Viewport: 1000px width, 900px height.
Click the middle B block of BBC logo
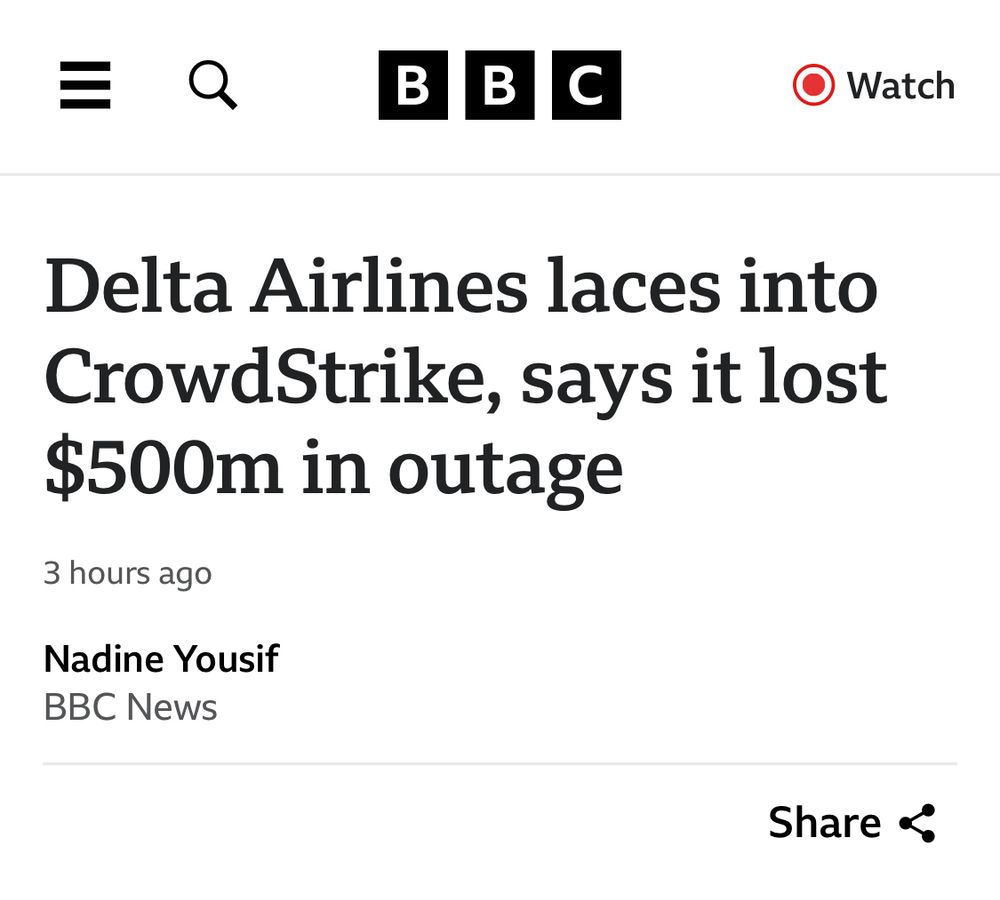[499, 86]
